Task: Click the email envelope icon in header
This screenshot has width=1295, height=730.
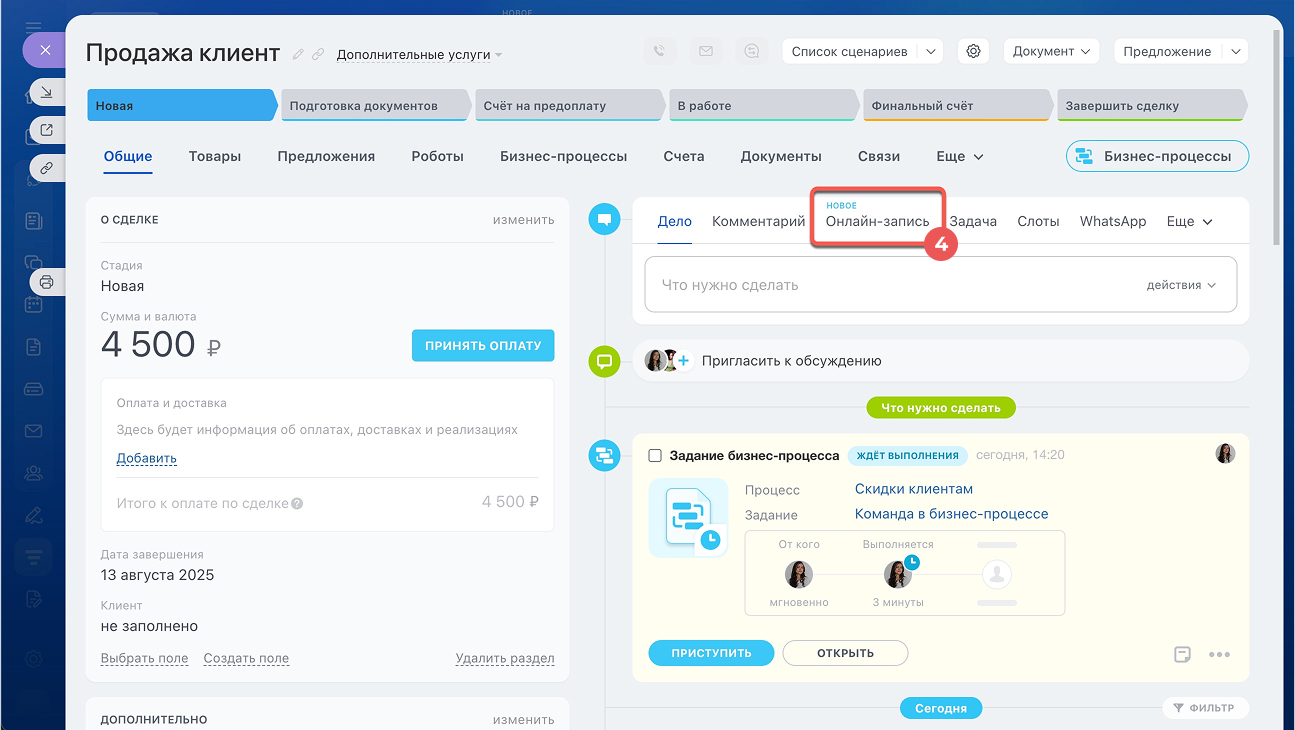Action: pyautogui.click(x=706, y=51)
